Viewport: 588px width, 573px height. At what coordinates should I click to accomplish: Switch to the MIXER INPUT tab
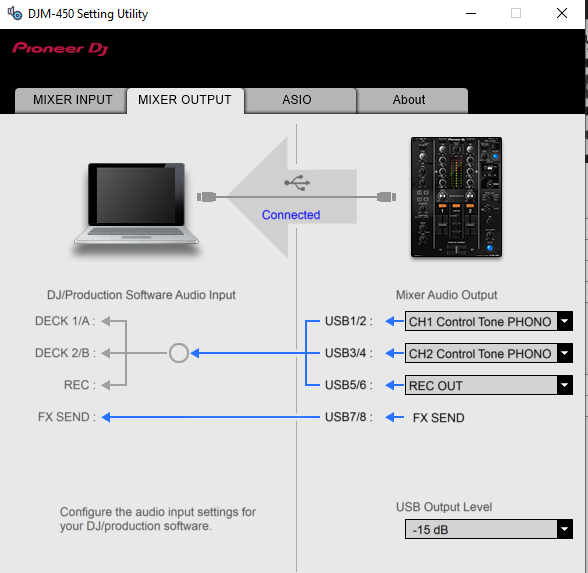71,100
